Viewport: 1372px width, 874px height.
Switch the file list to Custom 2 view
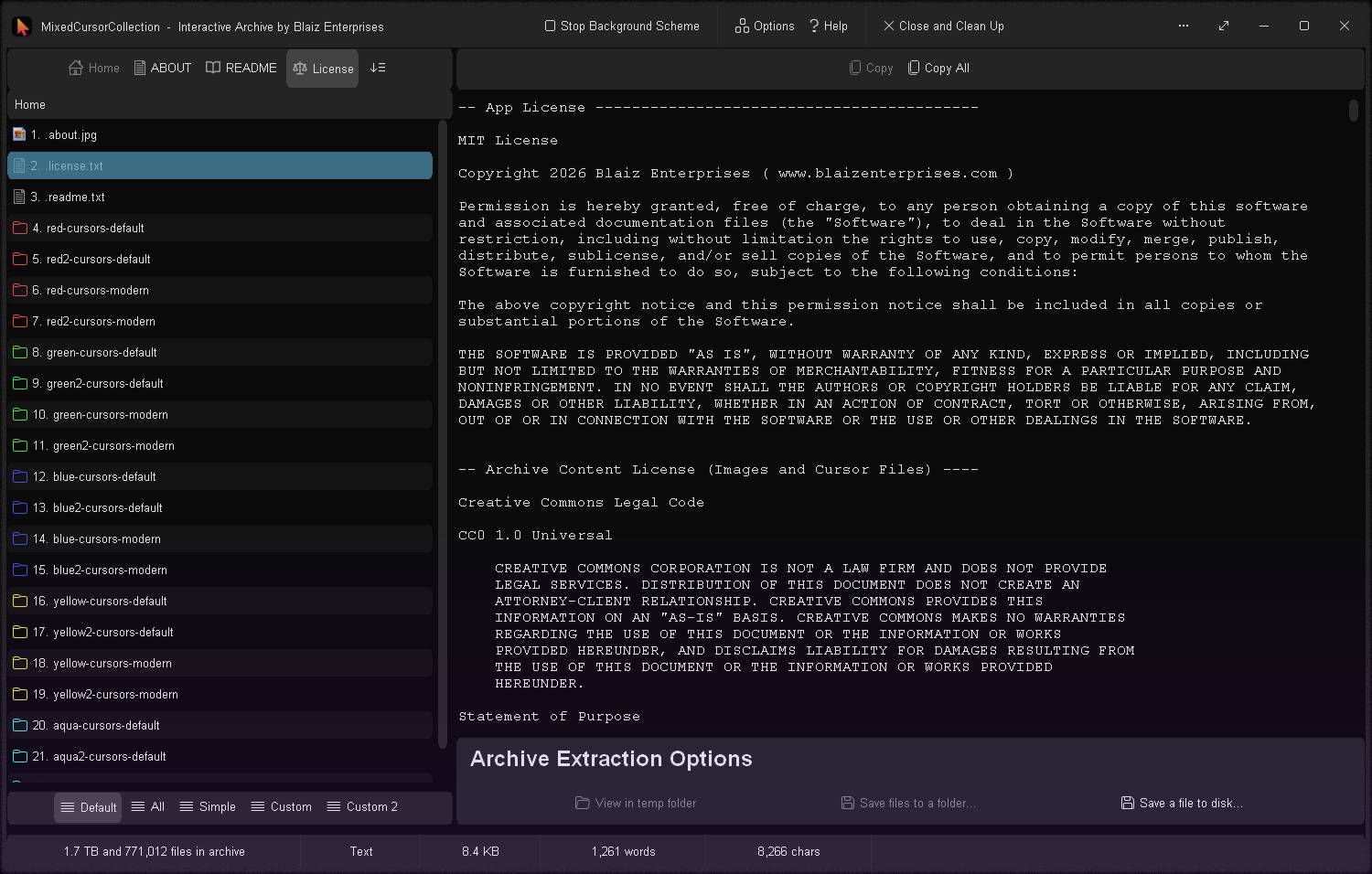tap(362, 806)
